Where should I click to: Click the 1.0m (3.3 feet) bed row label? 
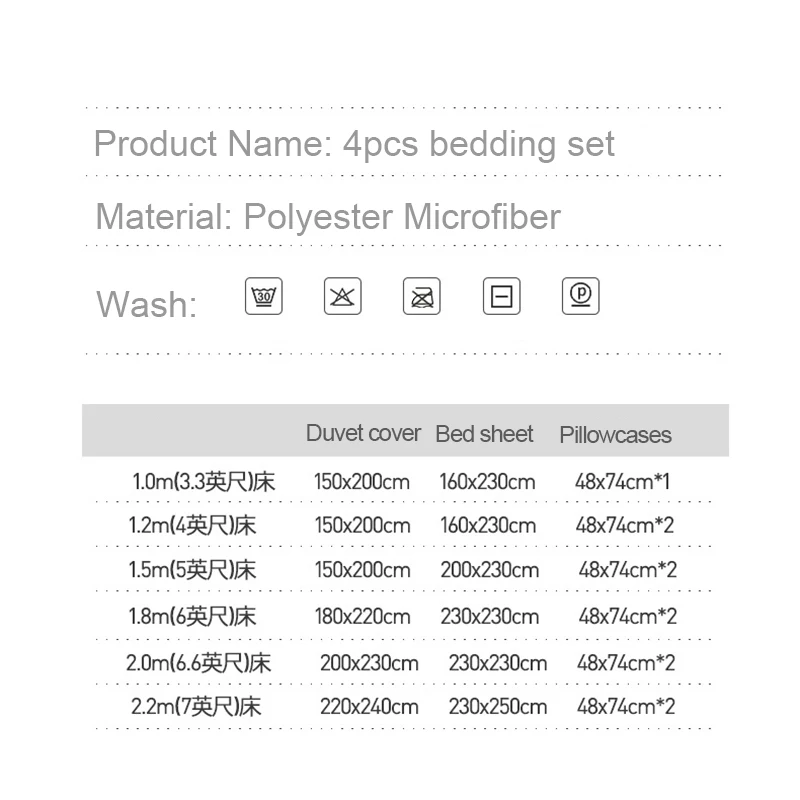point(203,482)
